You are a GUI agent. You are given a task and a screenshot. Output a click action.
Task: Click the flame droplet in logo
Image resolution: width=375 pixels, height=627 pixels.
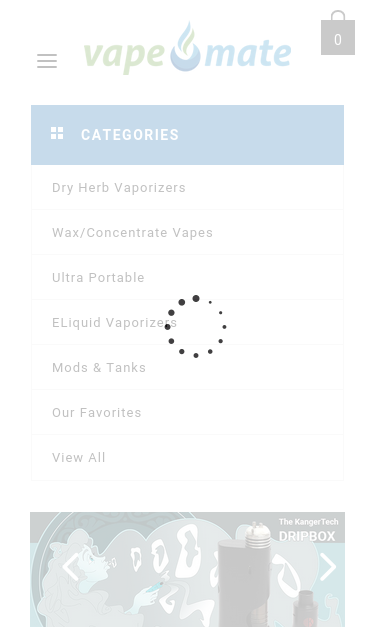(x=185, y=46)
